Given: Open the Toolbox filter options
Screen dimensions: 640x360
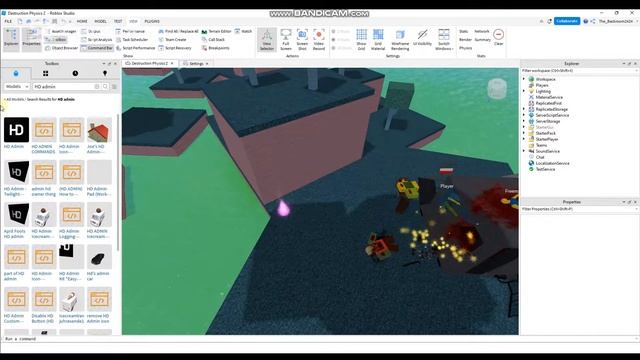Looking at the screenshot, I should coord(114,87).
